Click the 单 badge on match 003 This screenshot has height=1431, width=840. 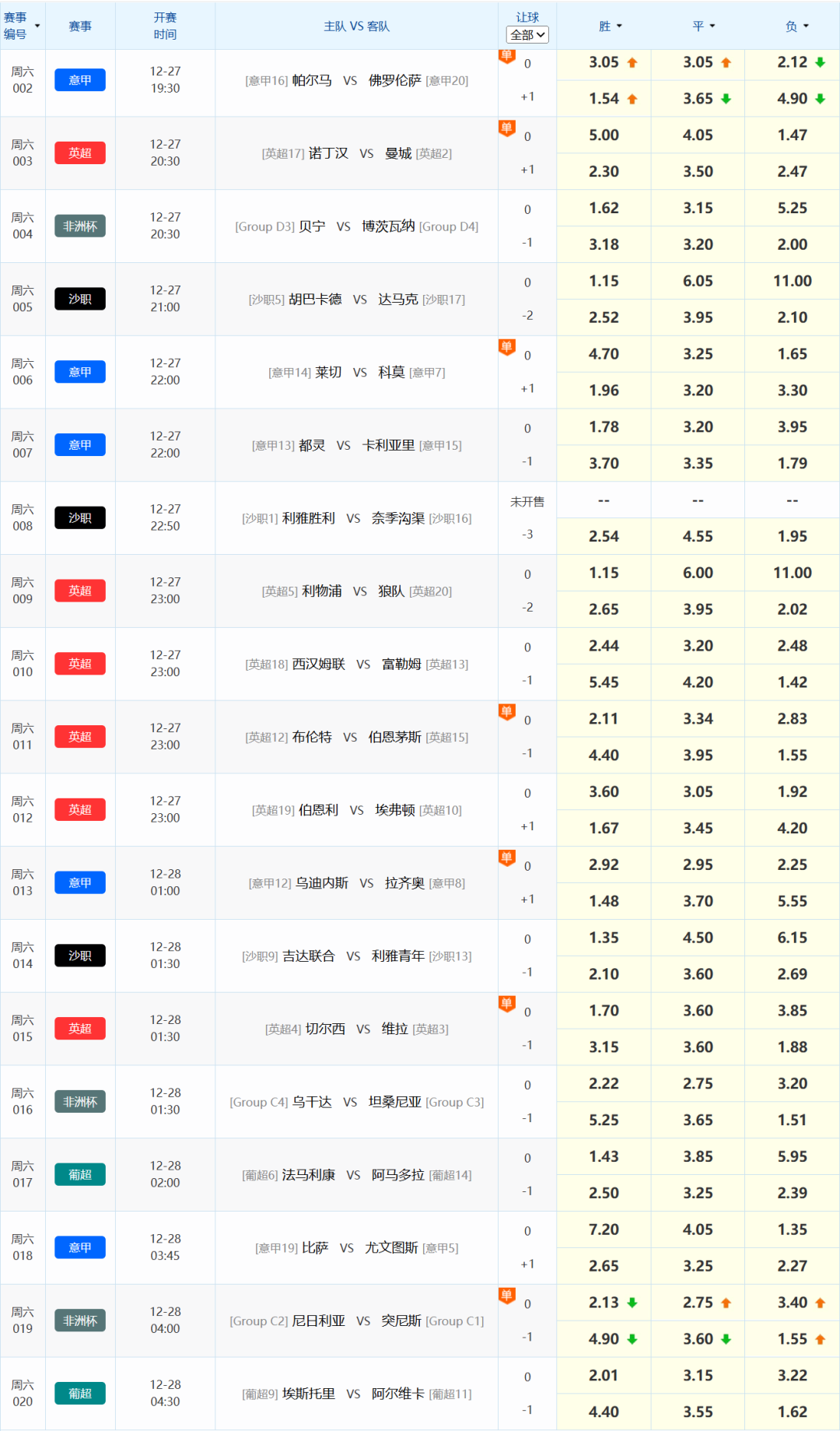[x=507, y=128]
